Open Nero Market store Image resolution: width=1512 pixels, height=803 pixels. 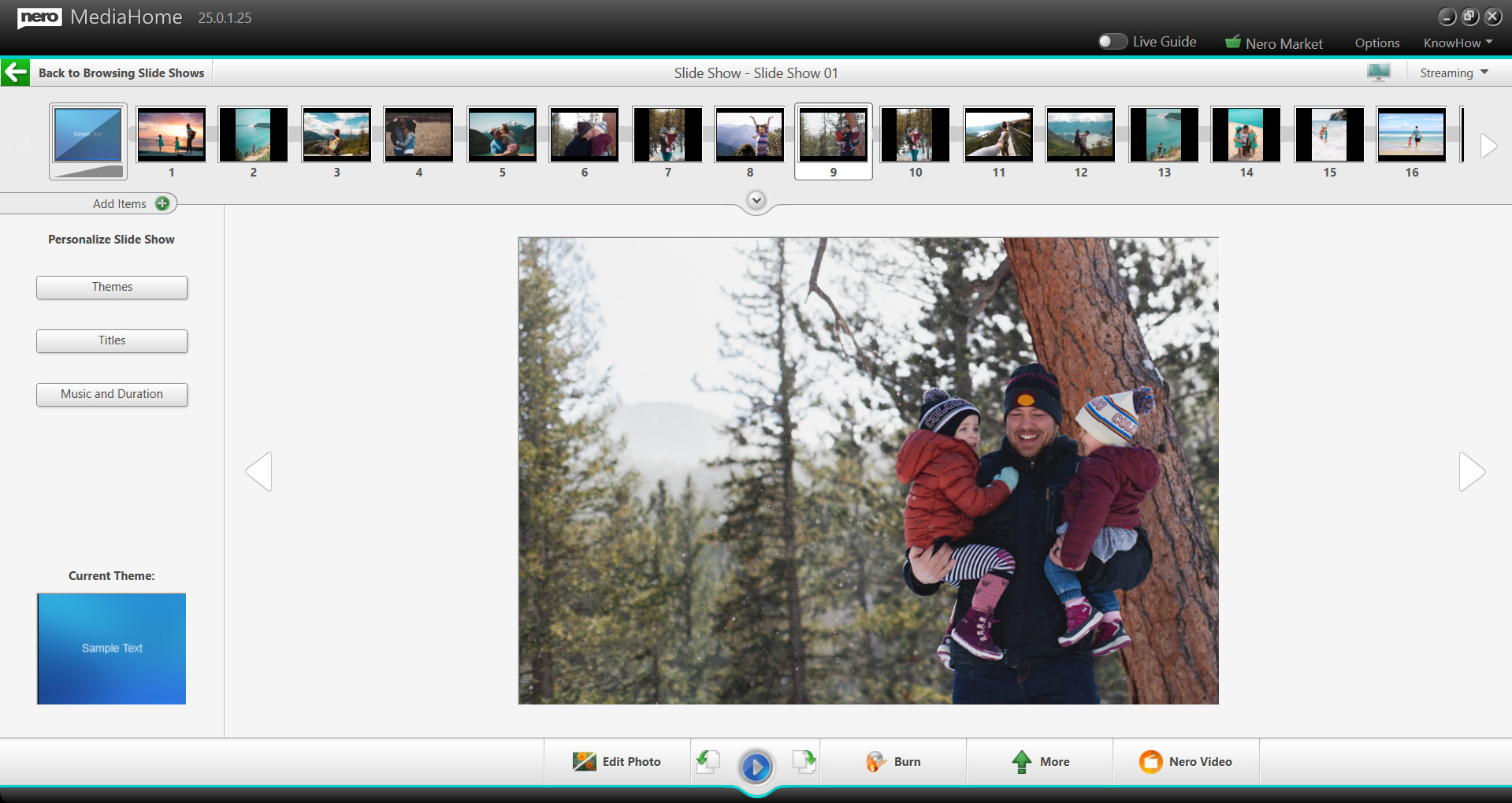(1274, 43)
